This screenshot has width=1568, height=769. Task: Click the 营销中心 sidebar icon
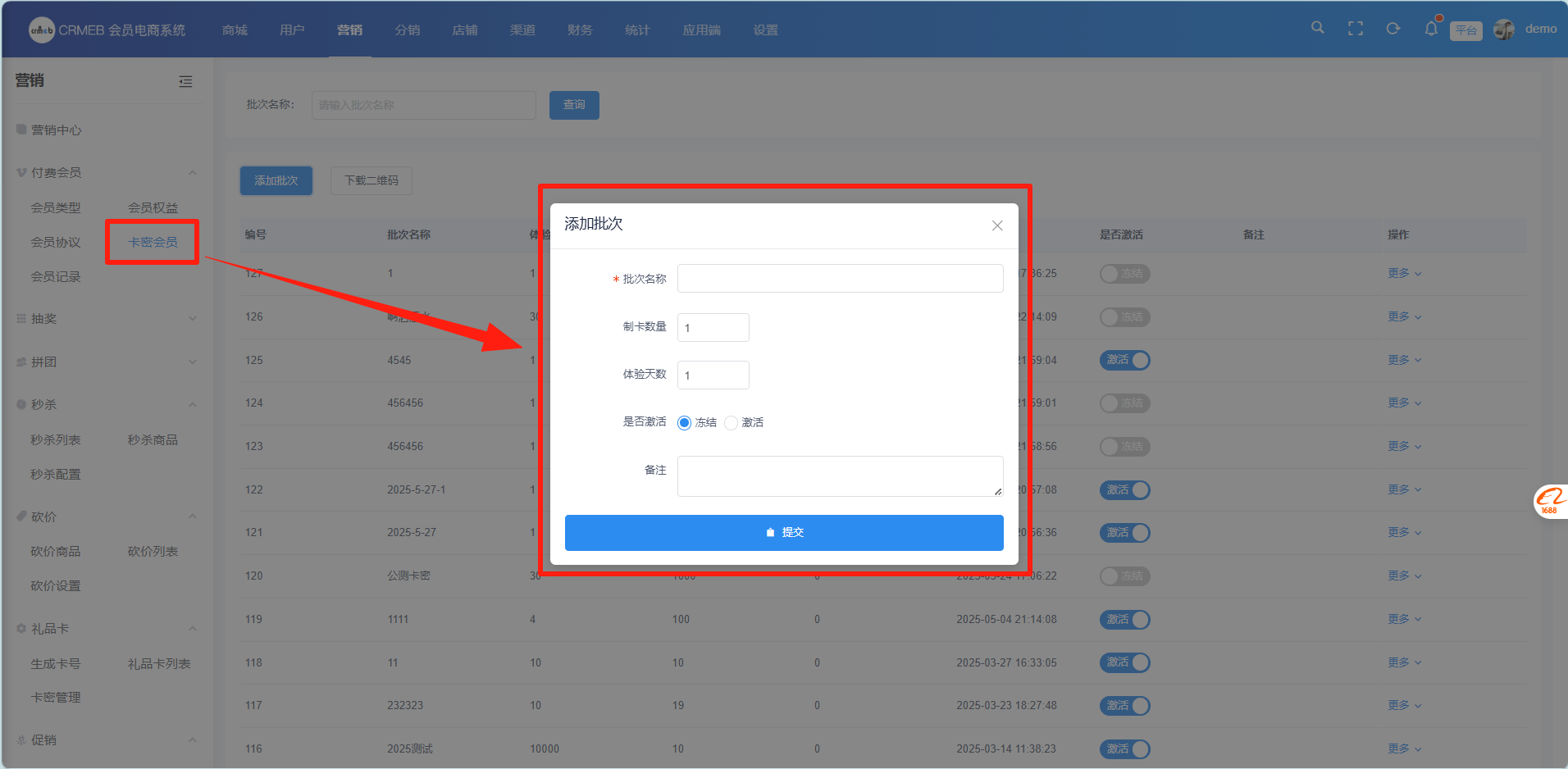click(x=21, y=130)
